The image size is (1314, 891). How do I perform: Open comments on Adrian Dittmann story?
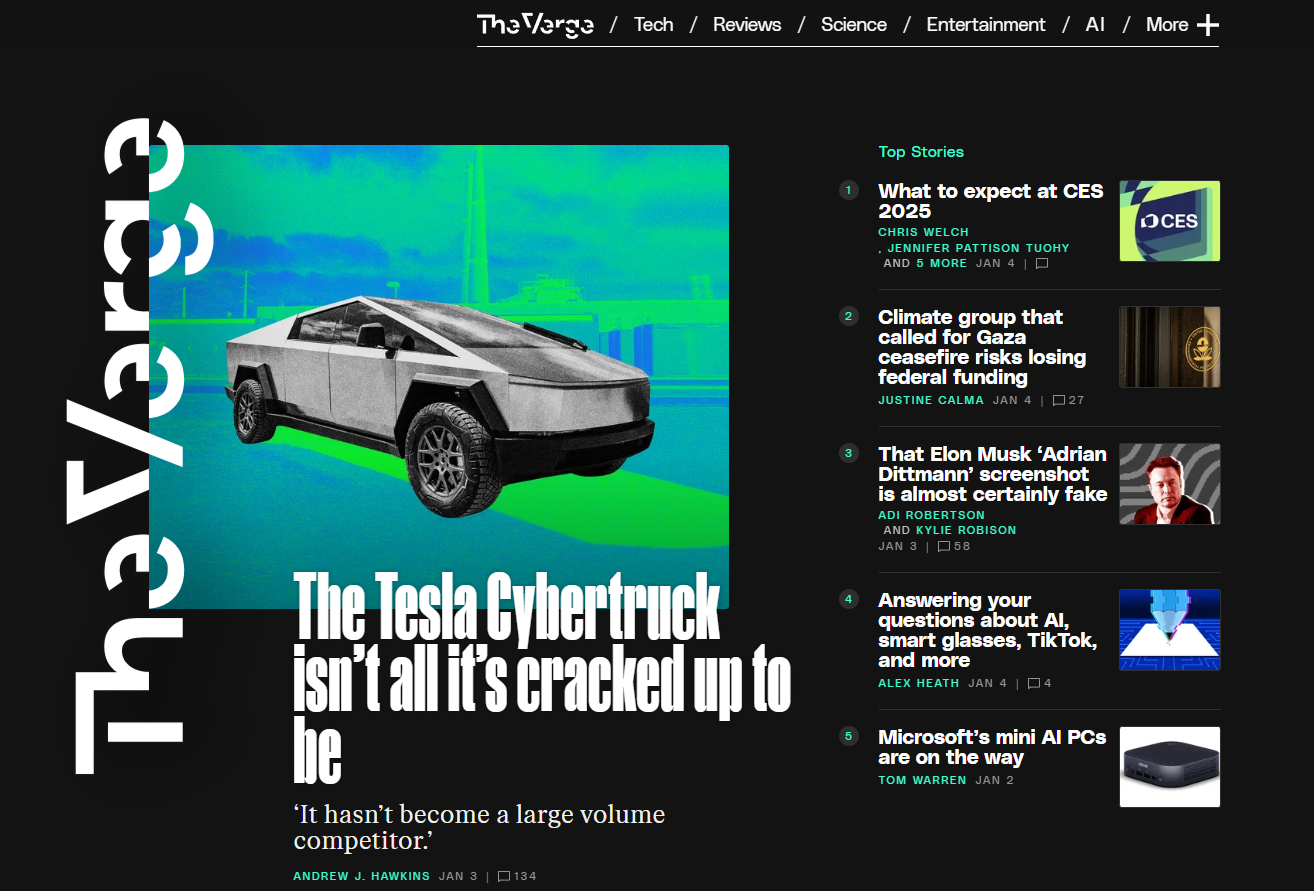click(x=954, y=546)
